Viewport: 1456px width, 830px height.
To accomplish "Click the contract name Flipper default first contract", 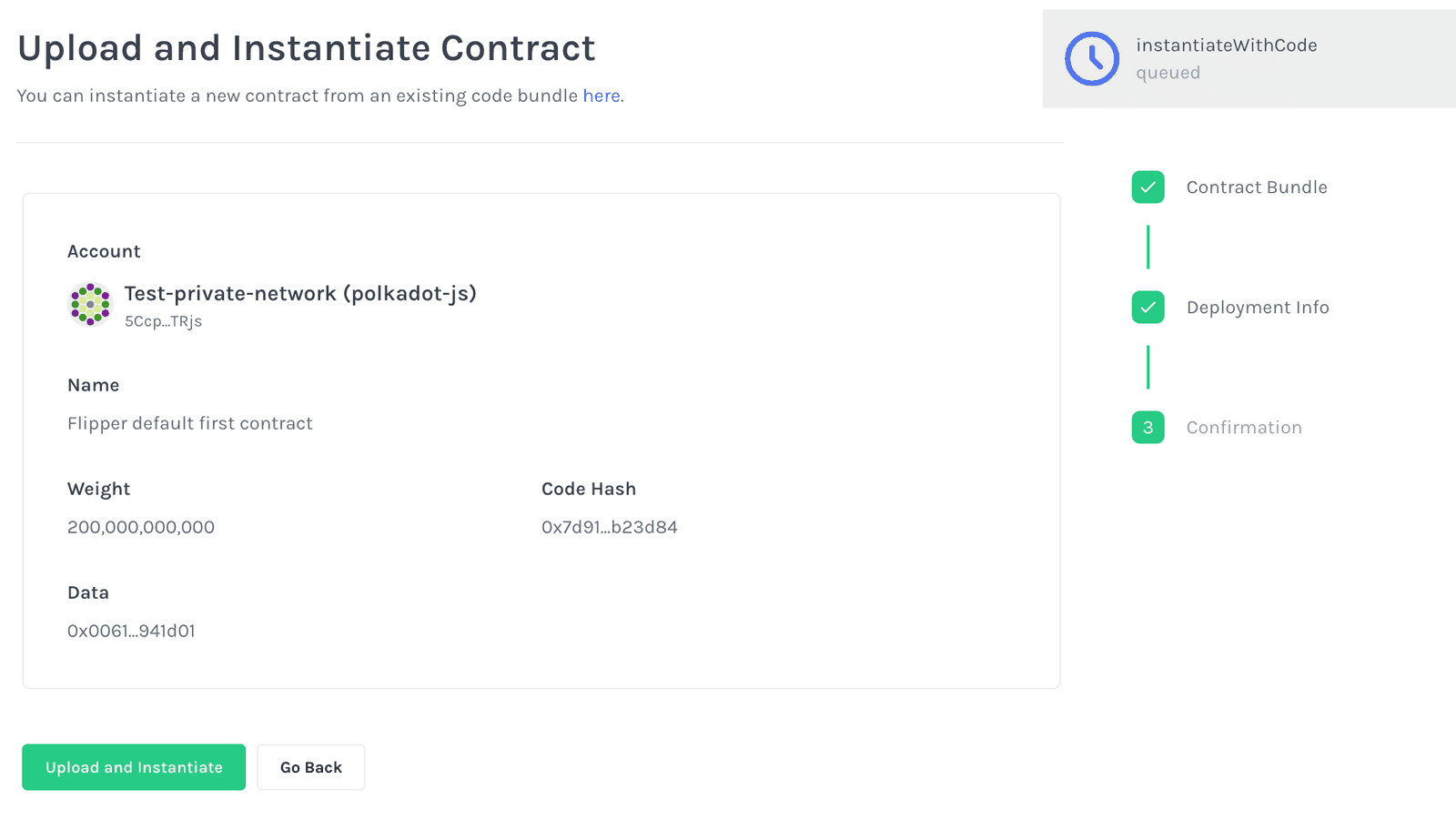I will 189,422.
